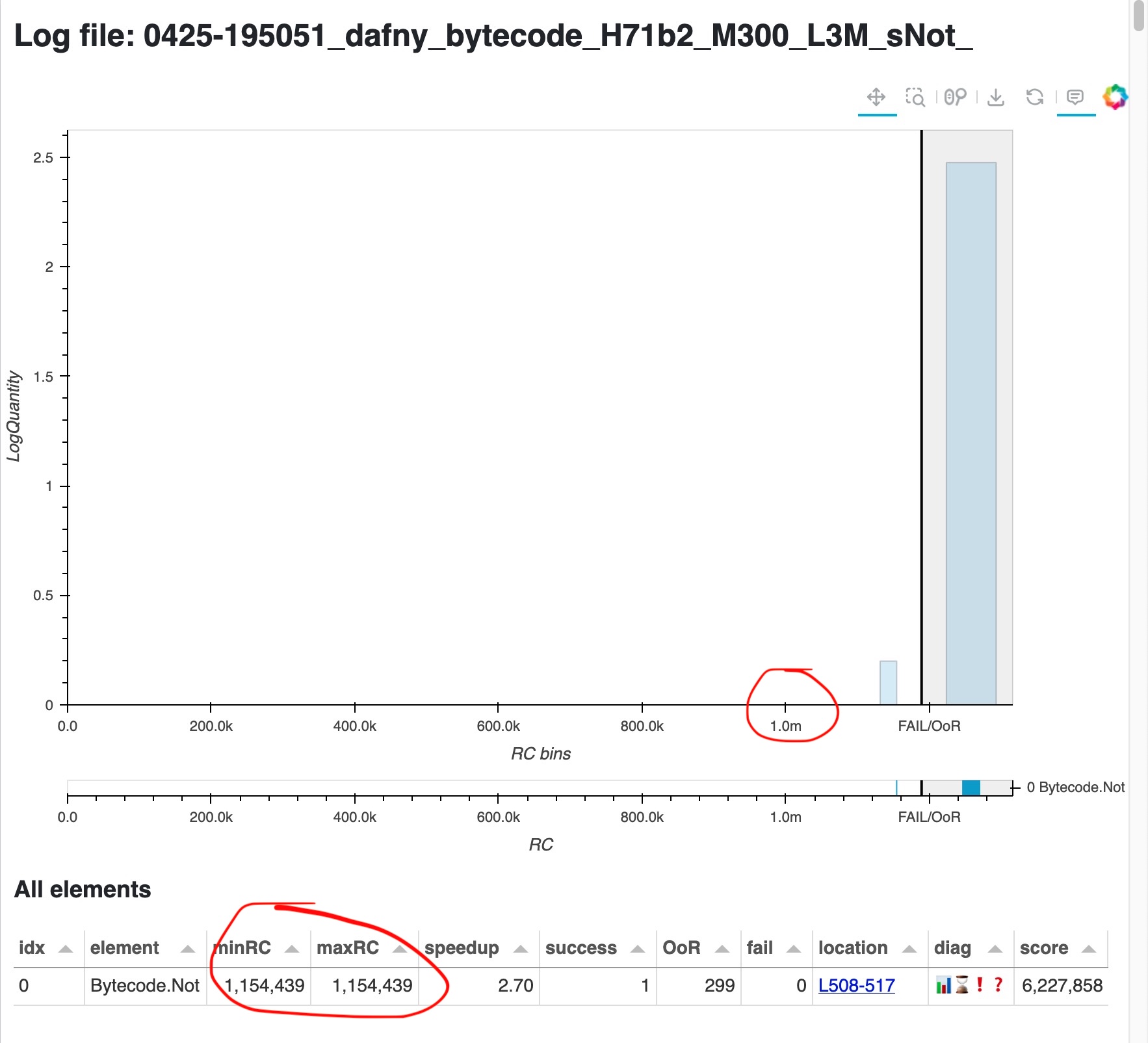Image resolution: width=1148 pixels, height=1043 pixels.
Task: Select the Bytecode.Not element cell
Action: coord(145,986)
